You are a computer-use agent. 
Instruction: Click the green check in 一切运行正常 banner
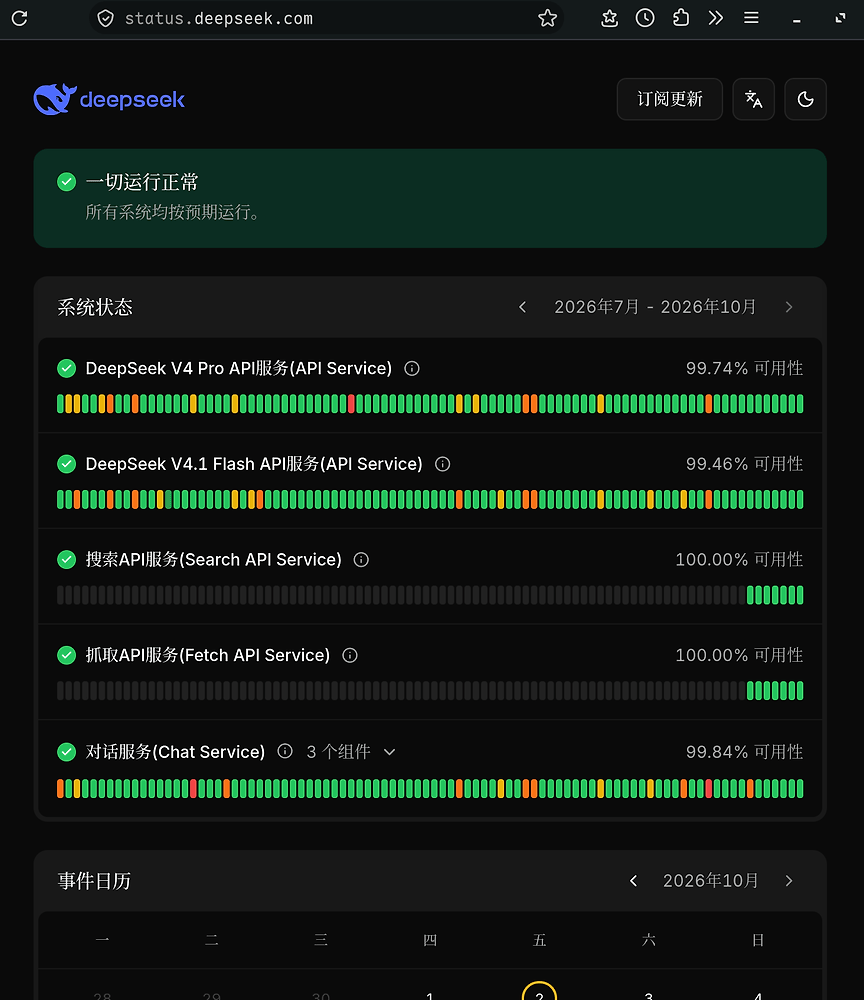pos(66,182)
